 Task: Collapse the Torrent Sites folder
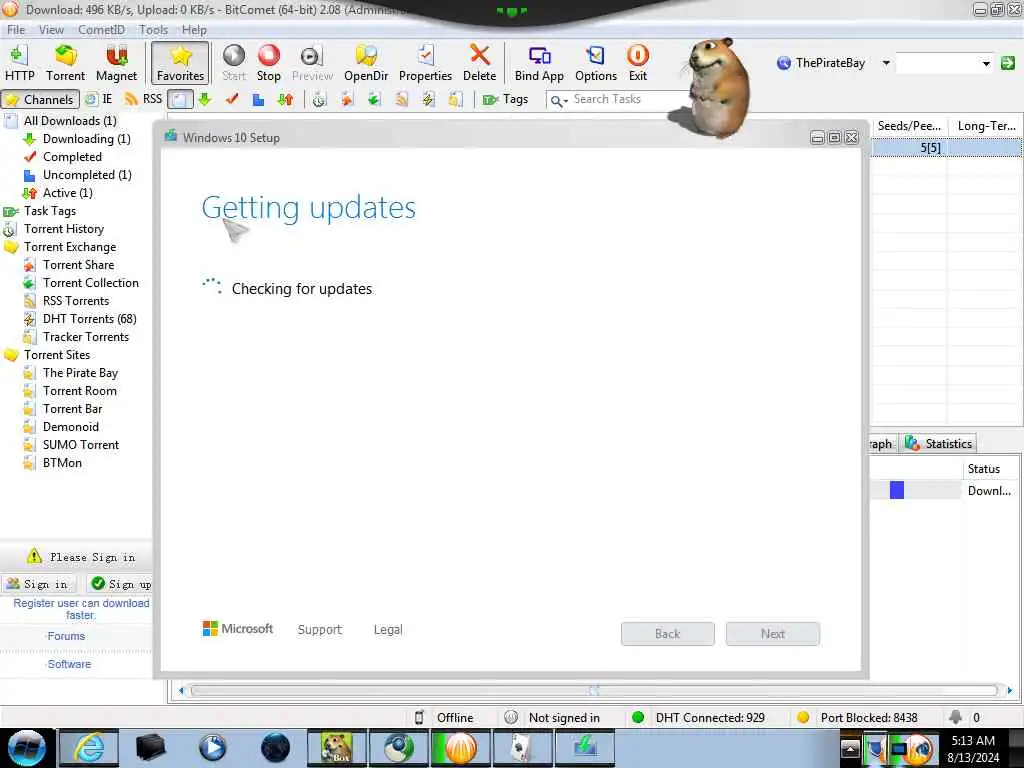point(57,355)
